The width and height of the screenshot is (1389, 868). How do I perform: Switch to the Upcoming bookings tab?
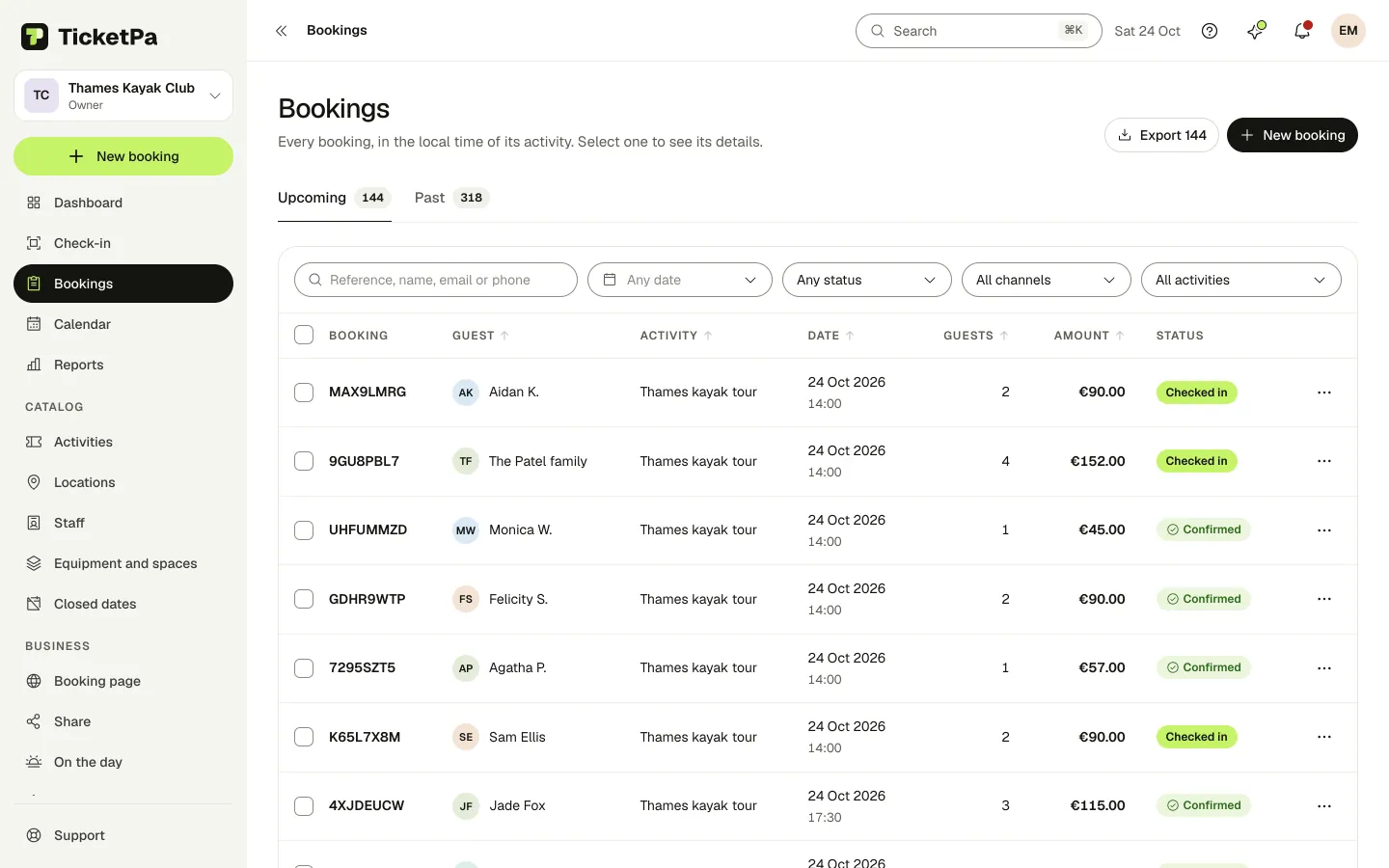(335, 198)
